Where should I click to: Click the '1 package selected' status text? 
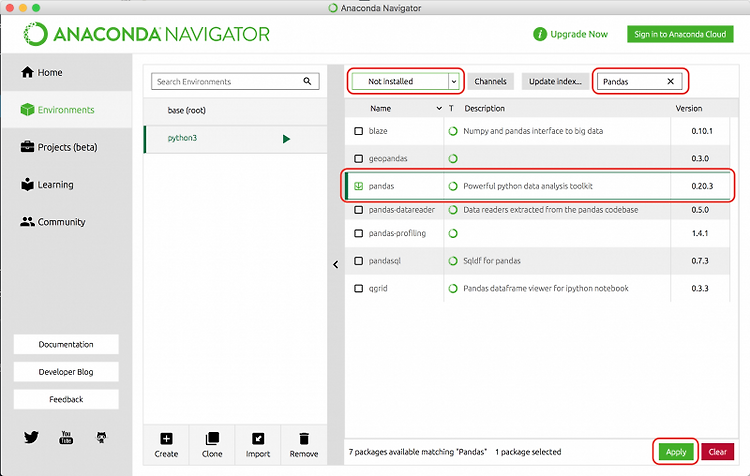pos(528,452)
